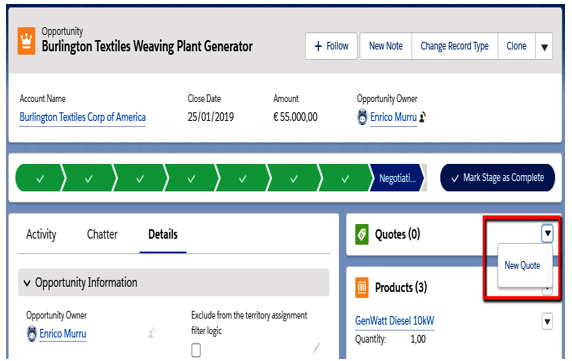This screenshot has height=361, width=572.
Task: Open more actions dropdown next to Clone
Action: pos(544,46)
